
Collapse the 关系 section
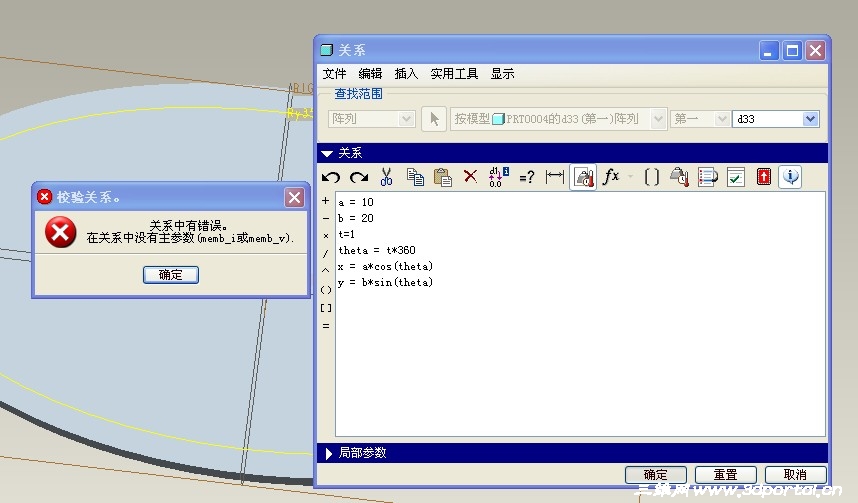(327, 153)
